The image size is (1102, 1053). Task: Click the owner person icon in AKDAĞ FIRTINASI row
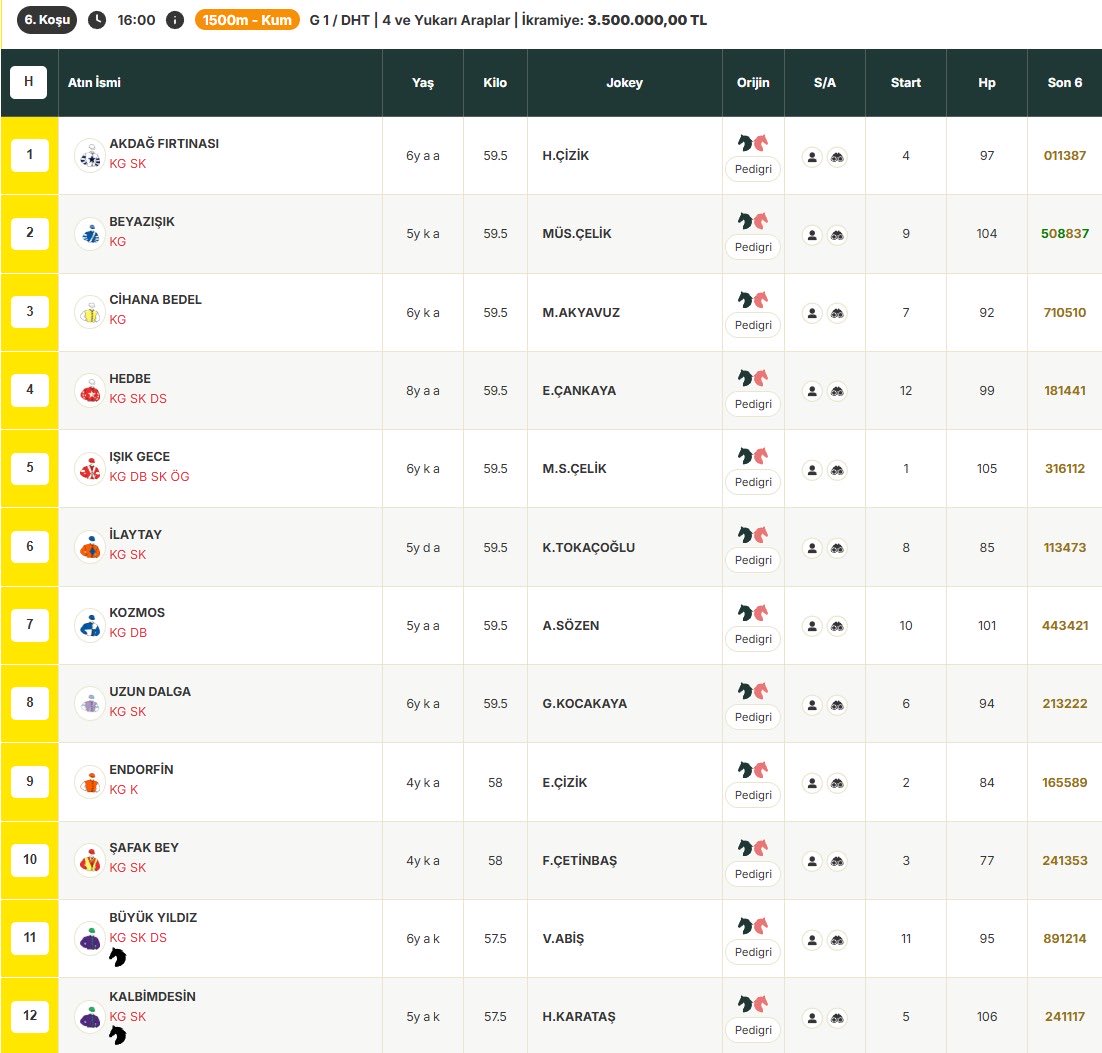[x=812, y=157]
